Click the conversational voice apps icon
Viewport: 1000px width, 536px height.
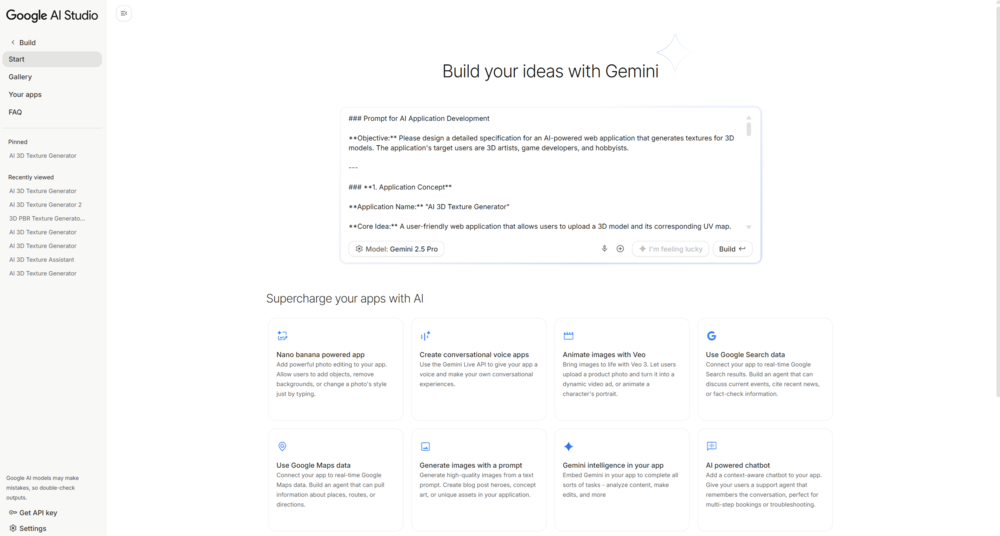(425, 336)
